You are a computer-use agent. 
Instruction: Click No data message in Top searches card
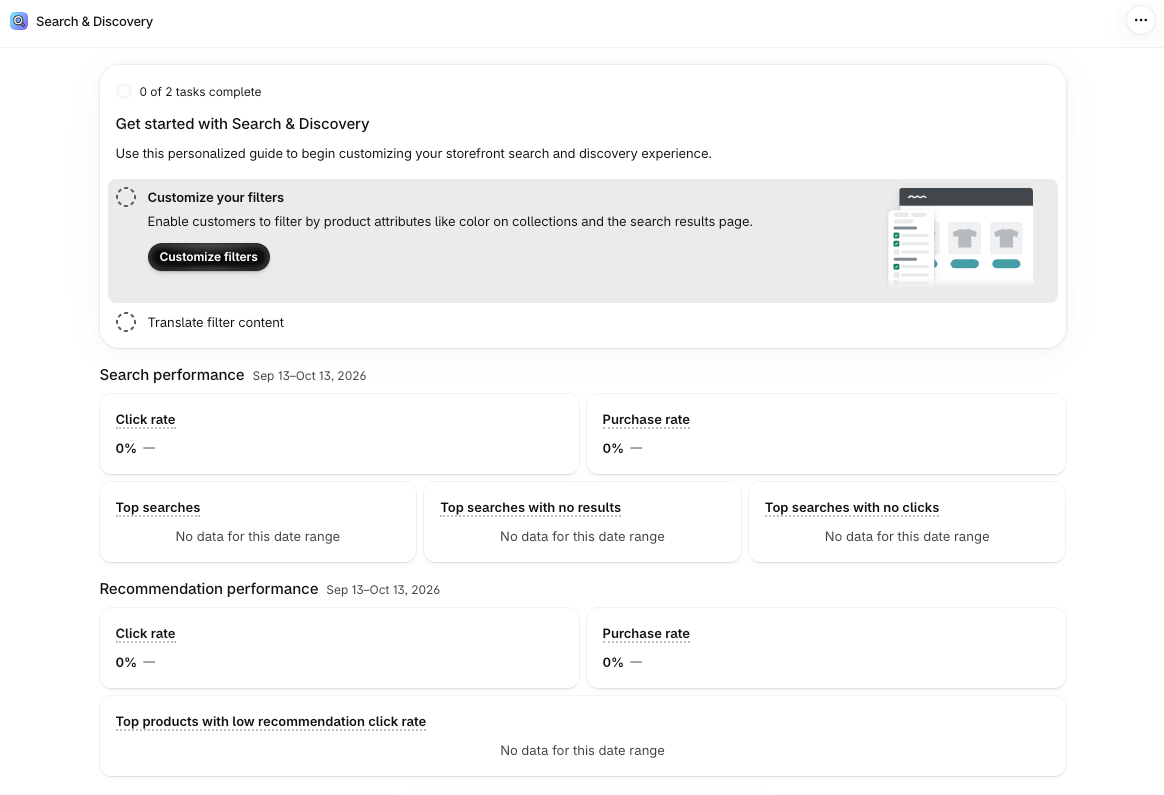[258, 537]
